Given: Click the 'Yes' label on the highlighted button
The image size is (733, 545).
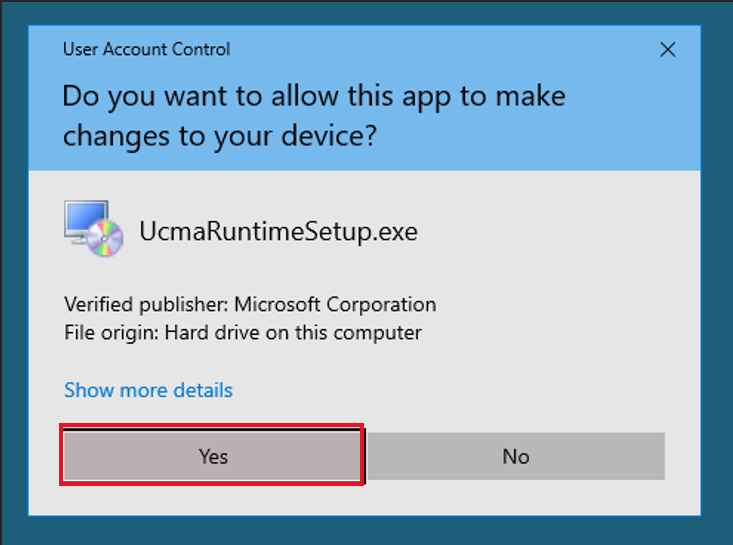Looking at the screenshot, I should [x=213, y=456].
